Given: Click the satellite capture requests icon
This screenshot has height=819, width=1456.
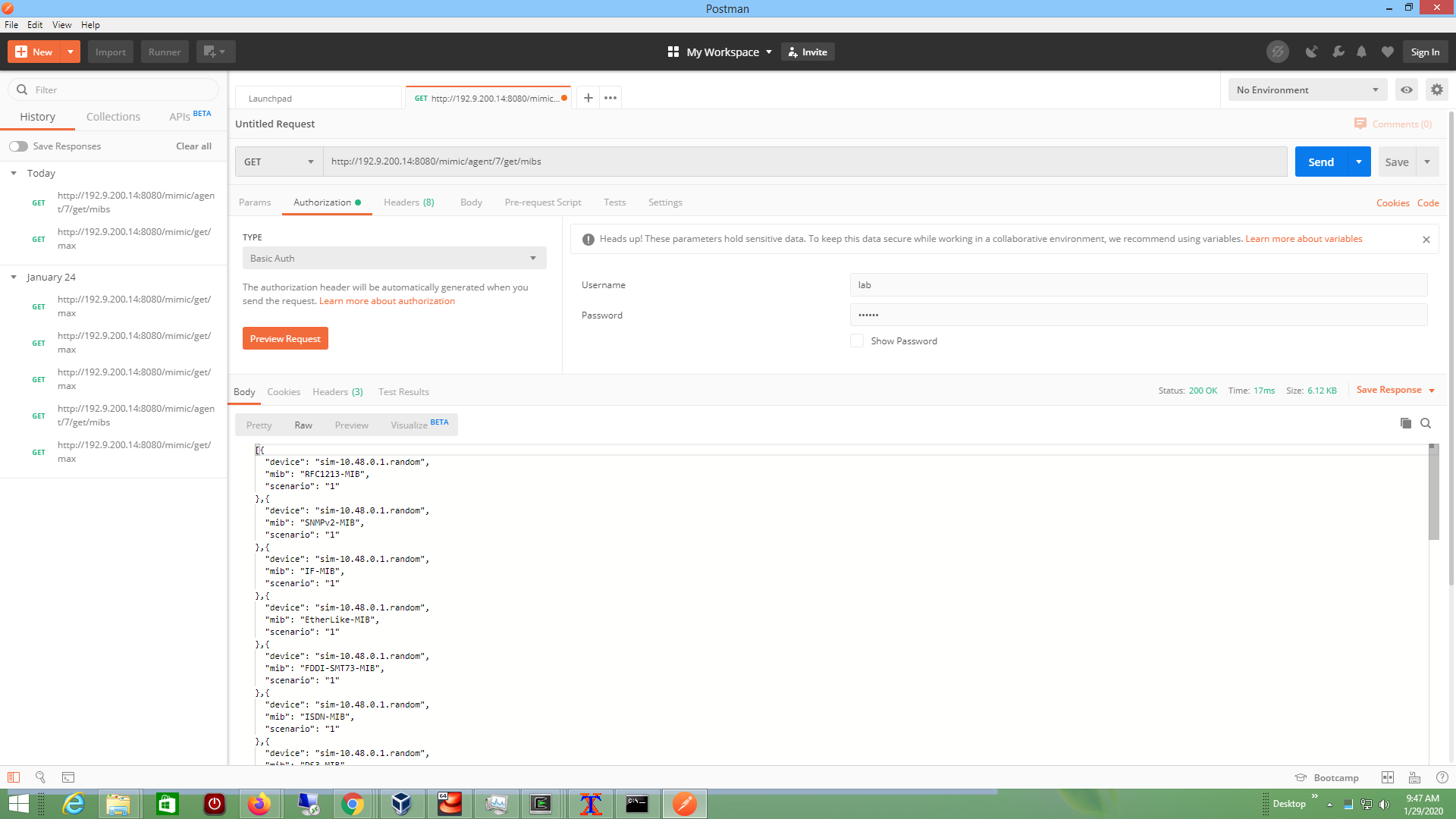Looking at the screenshot, I should click(1311, 52).
